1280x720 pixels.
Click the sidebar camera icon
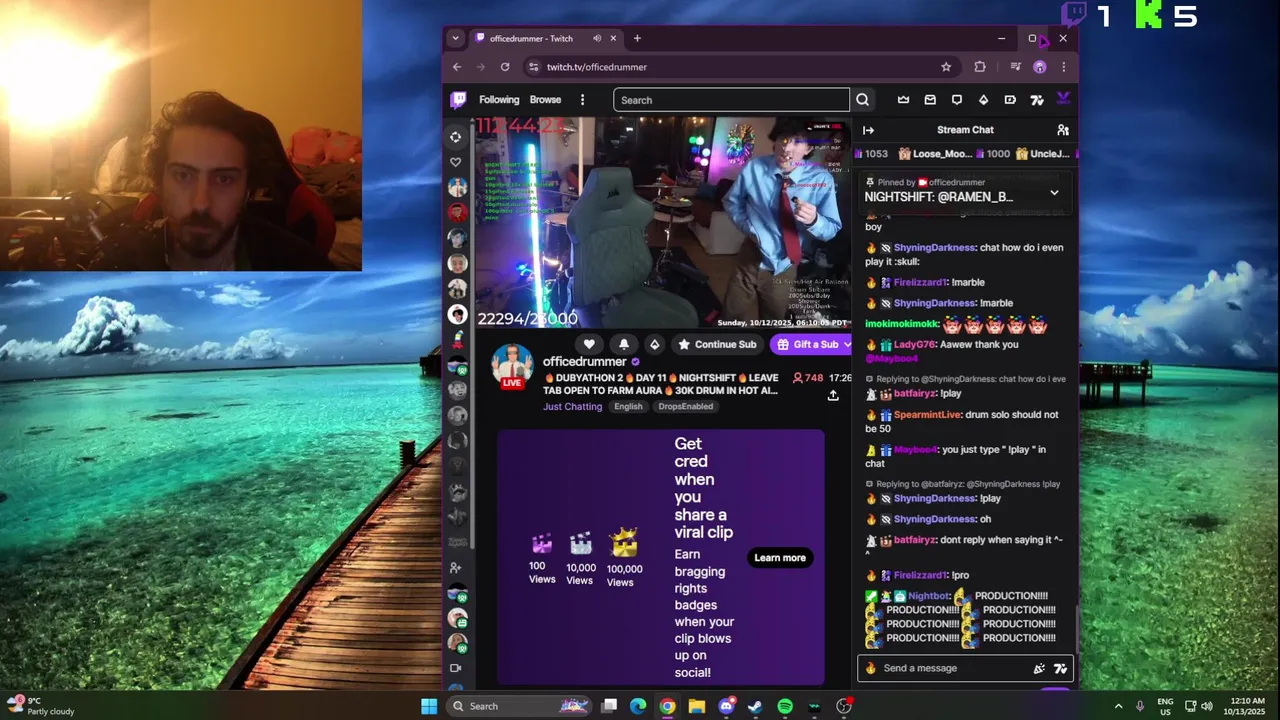point(456,668)
